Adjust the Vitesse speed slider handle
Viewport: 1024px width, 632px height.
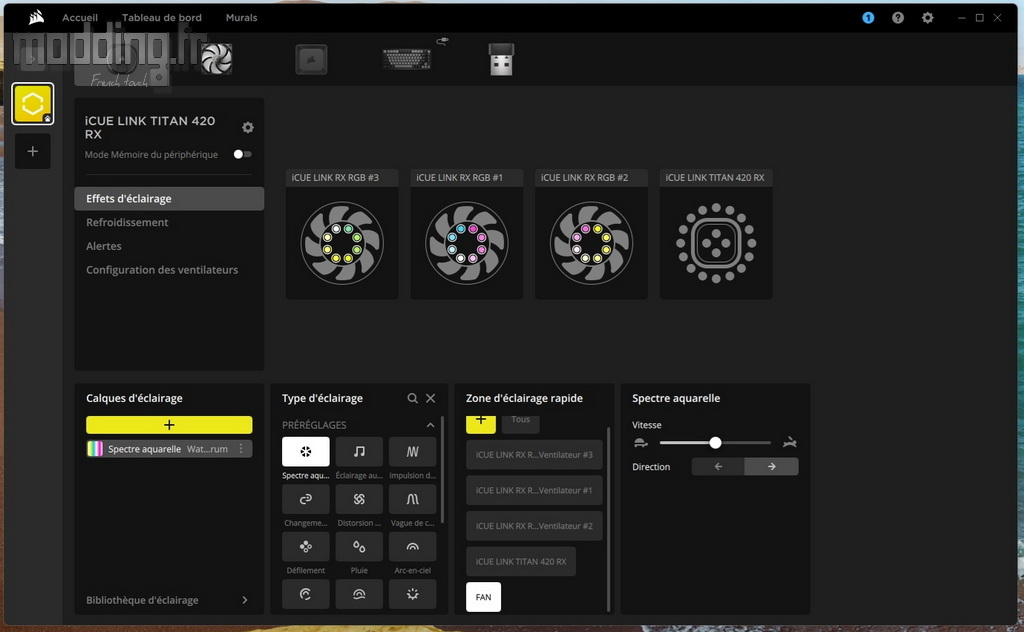(716, 443)
